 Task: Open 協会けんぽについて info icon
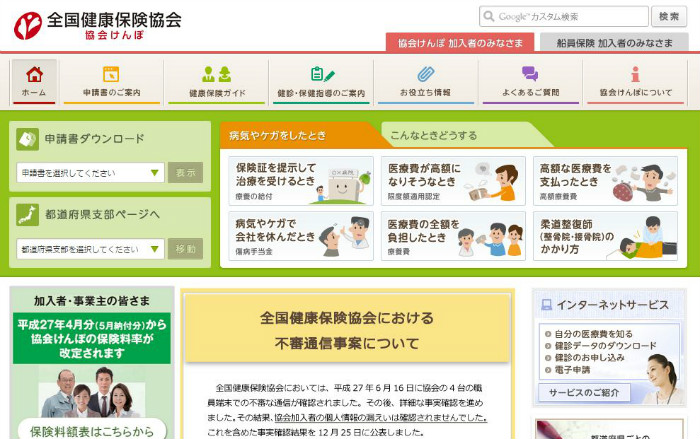coord(635,74)
